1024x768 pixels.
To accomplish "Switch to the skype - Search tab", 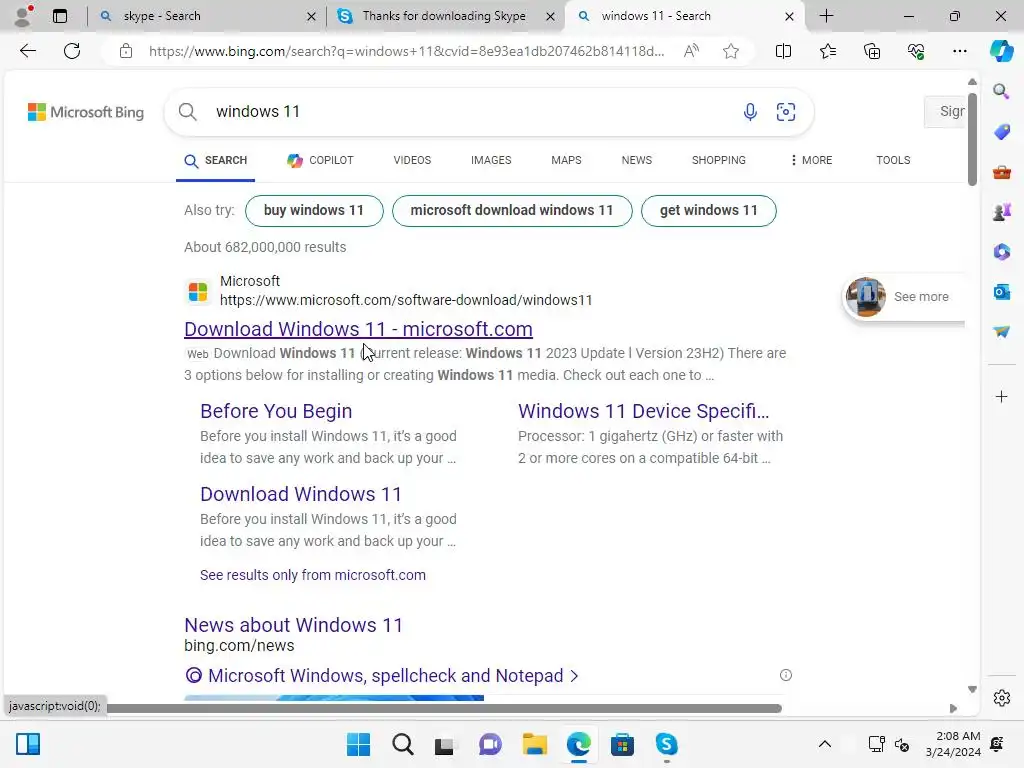I will click(206, 16).
